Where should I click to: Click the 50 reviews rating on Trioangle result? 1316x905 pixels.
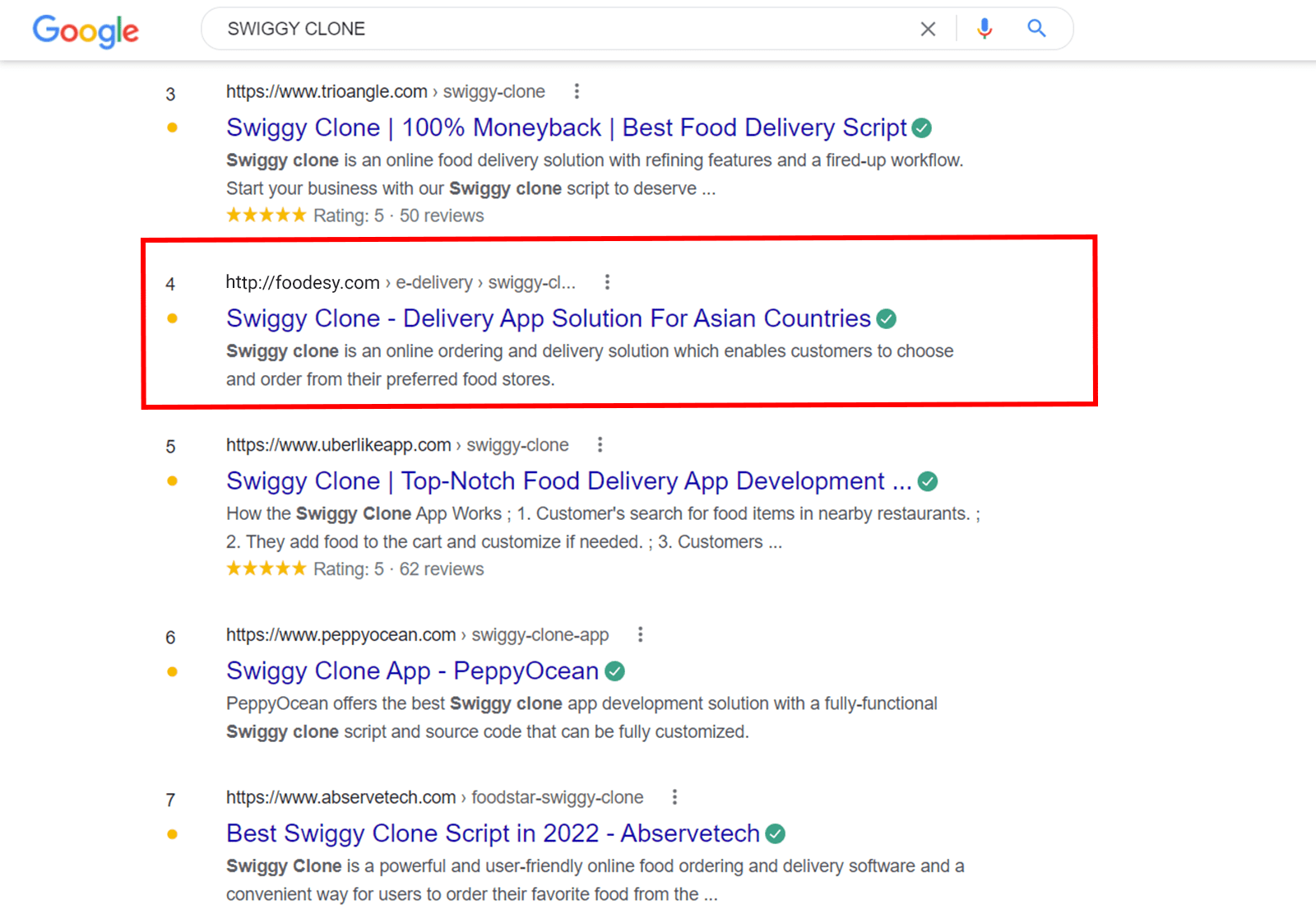click(441, 215)
